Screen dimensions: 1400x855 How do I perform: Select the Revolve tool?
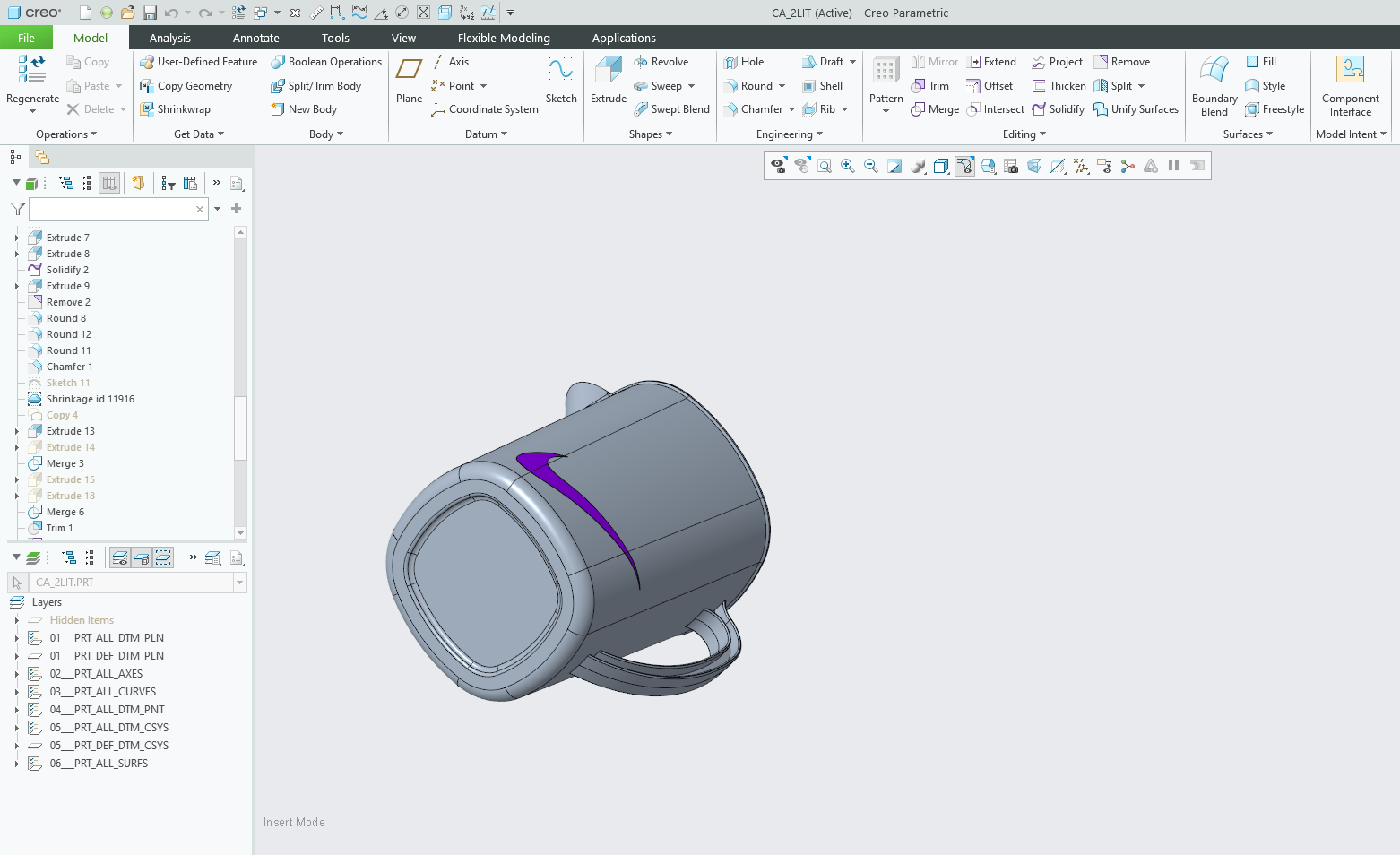click(x=661, y=62)
